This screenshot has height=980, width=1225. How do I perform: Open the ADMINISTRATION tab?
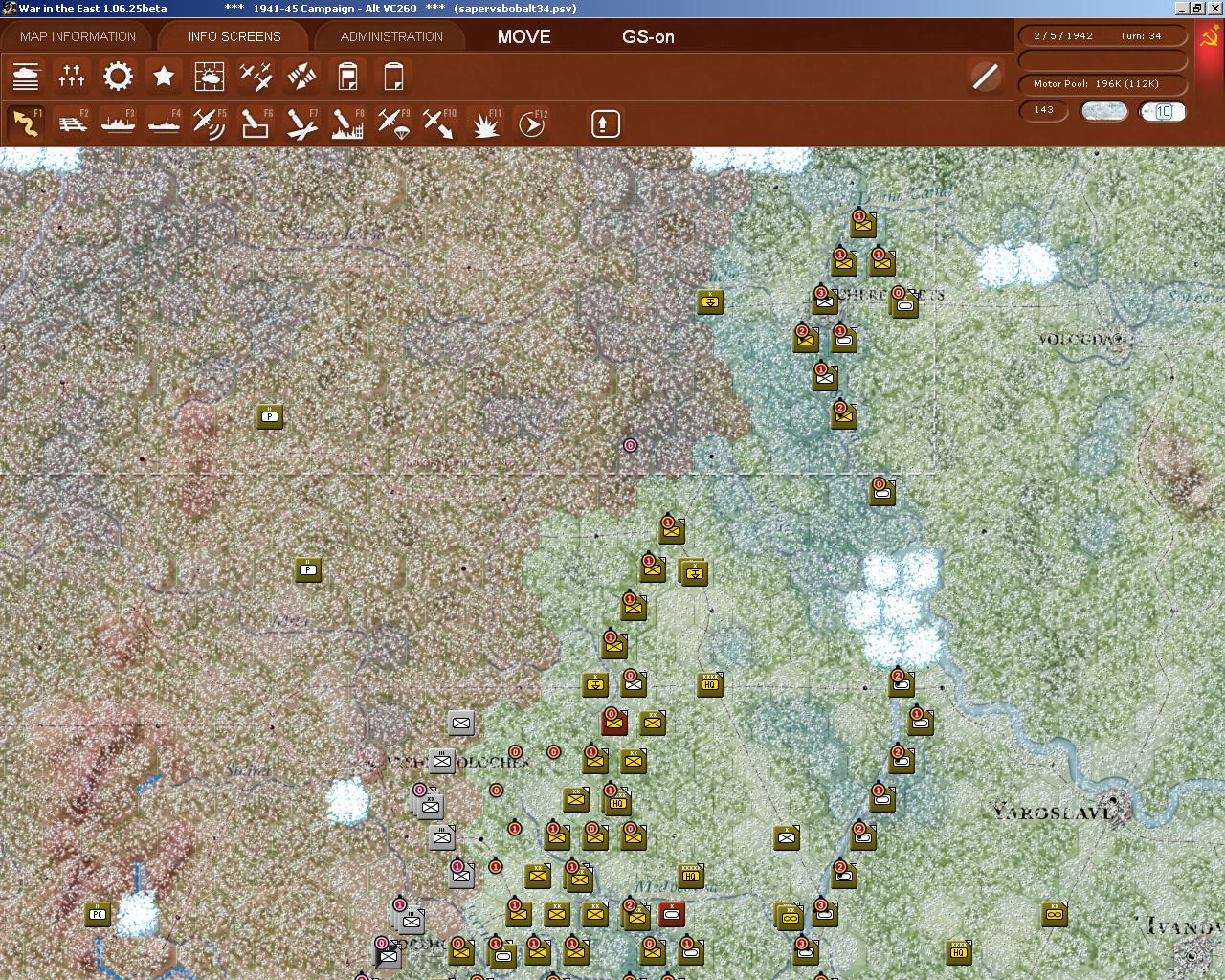391,36
